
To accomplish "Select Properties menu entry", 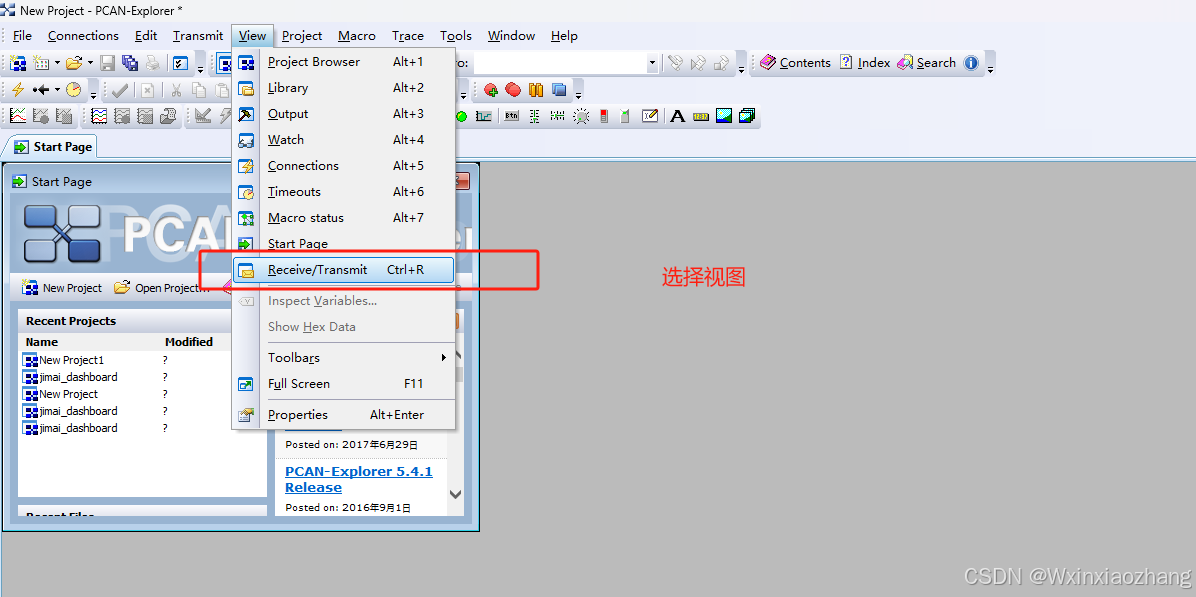I will tap(343, 415).
